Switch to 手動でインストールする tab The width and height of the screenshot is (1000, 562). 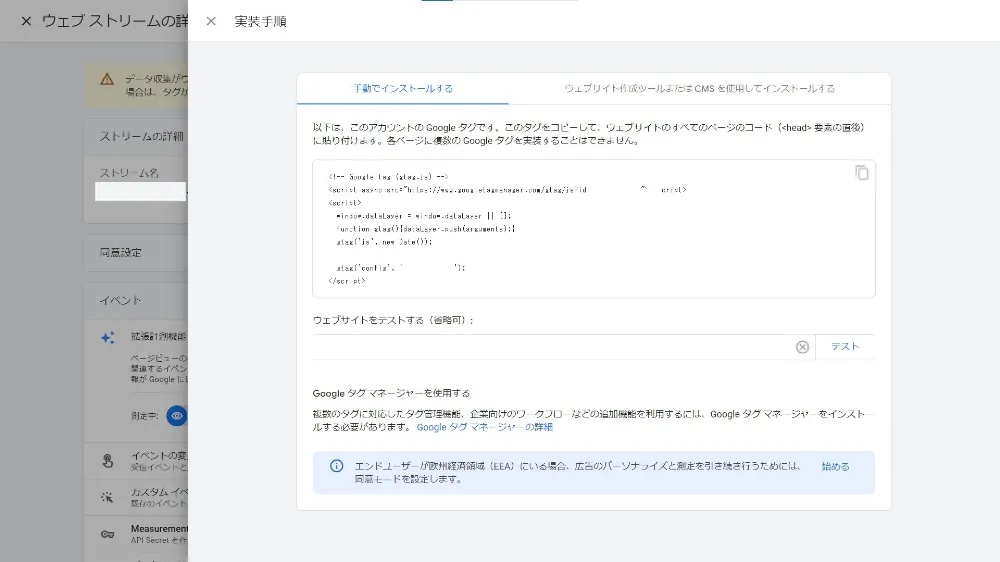point(402,89)
